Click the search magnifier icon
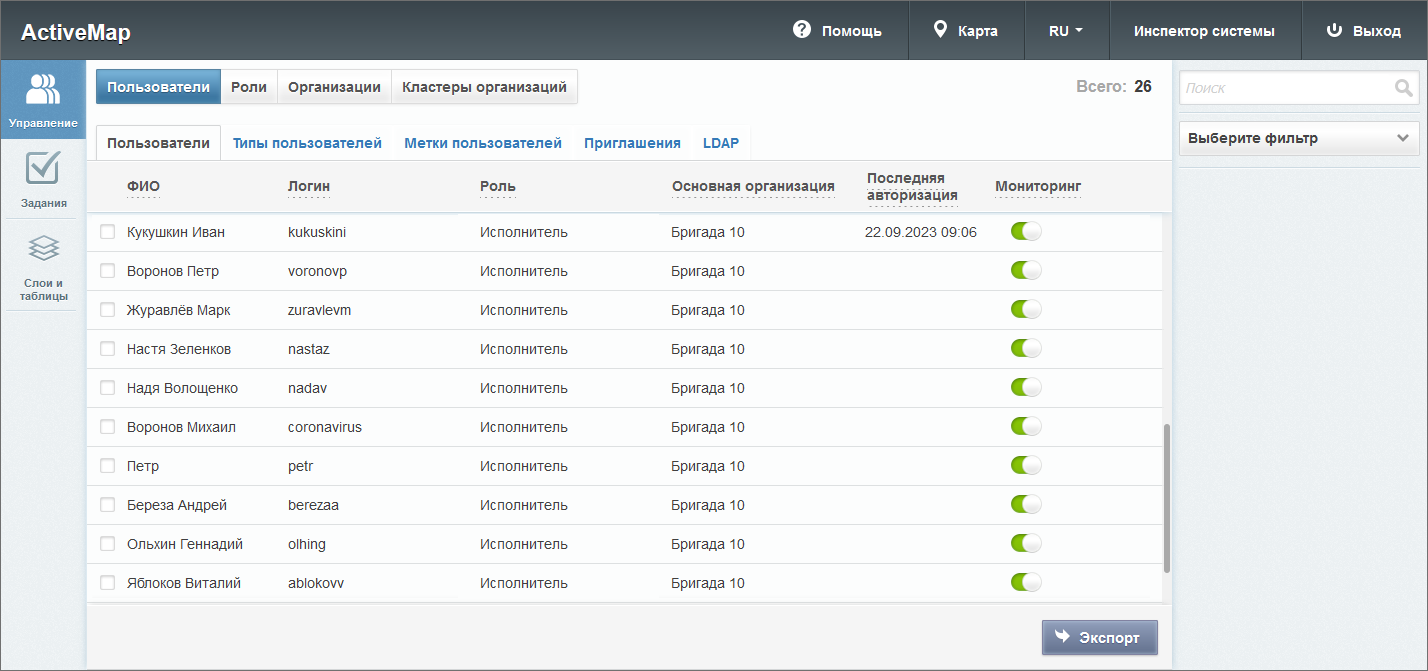This screenshot has height=671, width=1428. (1403, 88)
